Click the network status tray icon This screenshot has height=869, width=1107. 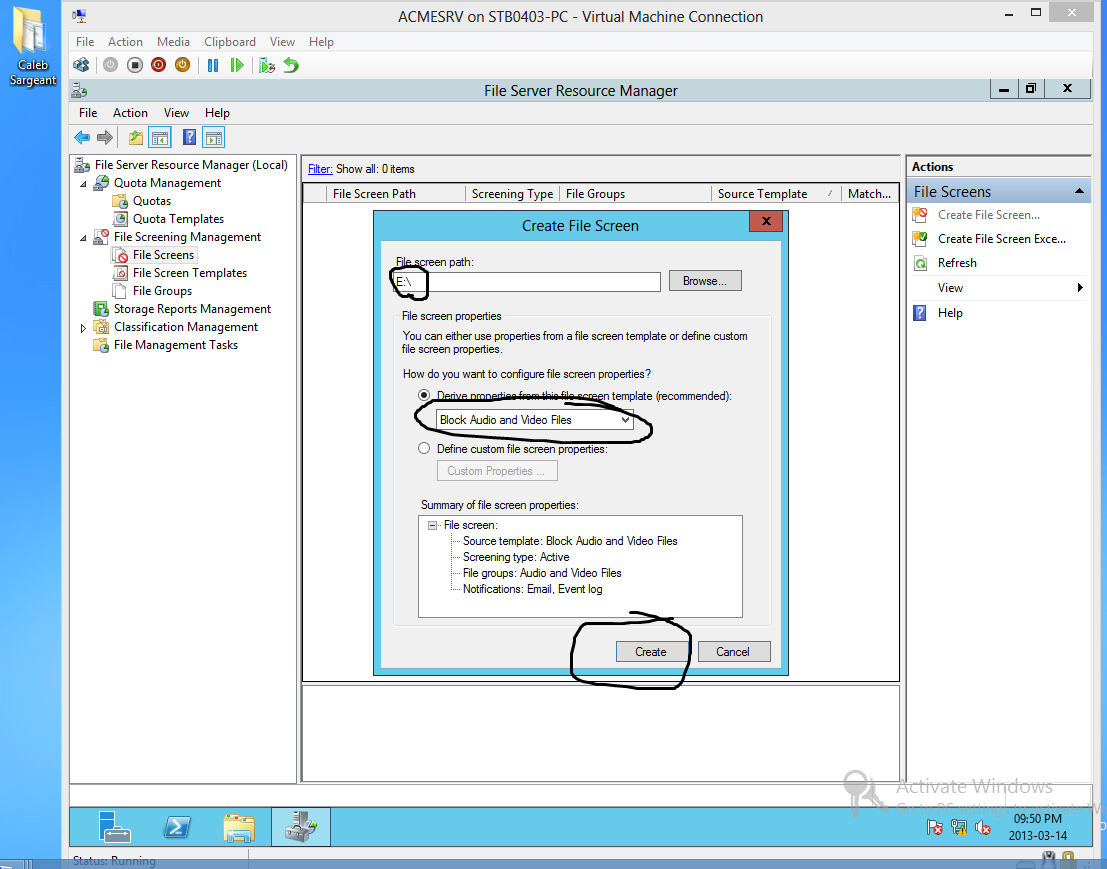[958, 827]
